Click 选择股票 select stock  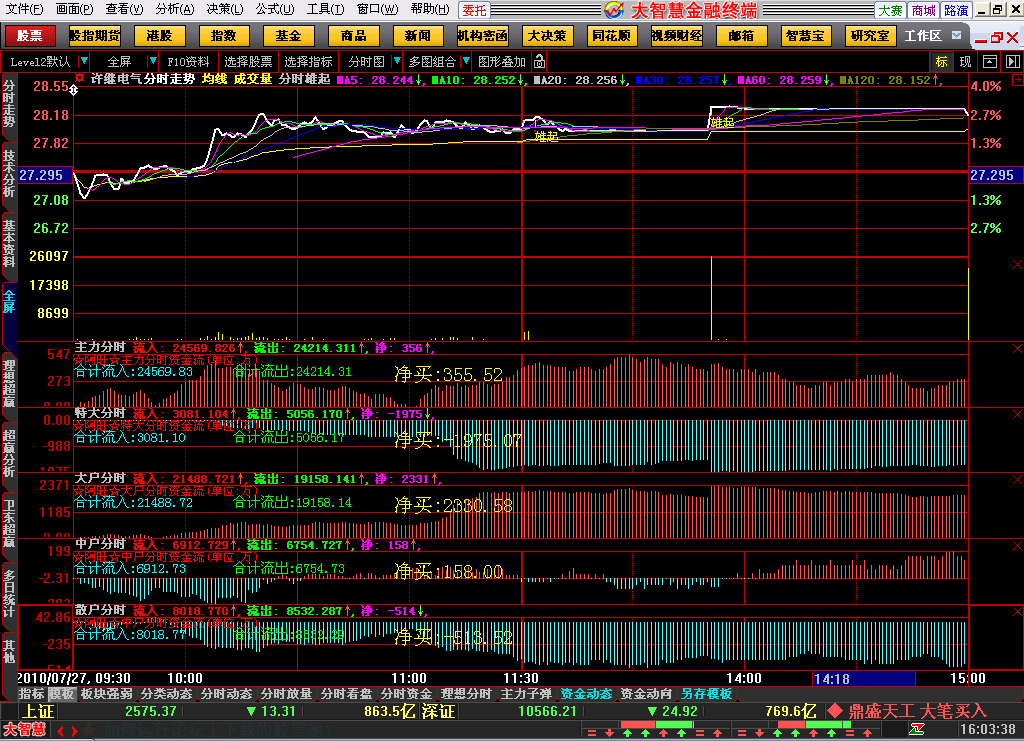point(248,61)
